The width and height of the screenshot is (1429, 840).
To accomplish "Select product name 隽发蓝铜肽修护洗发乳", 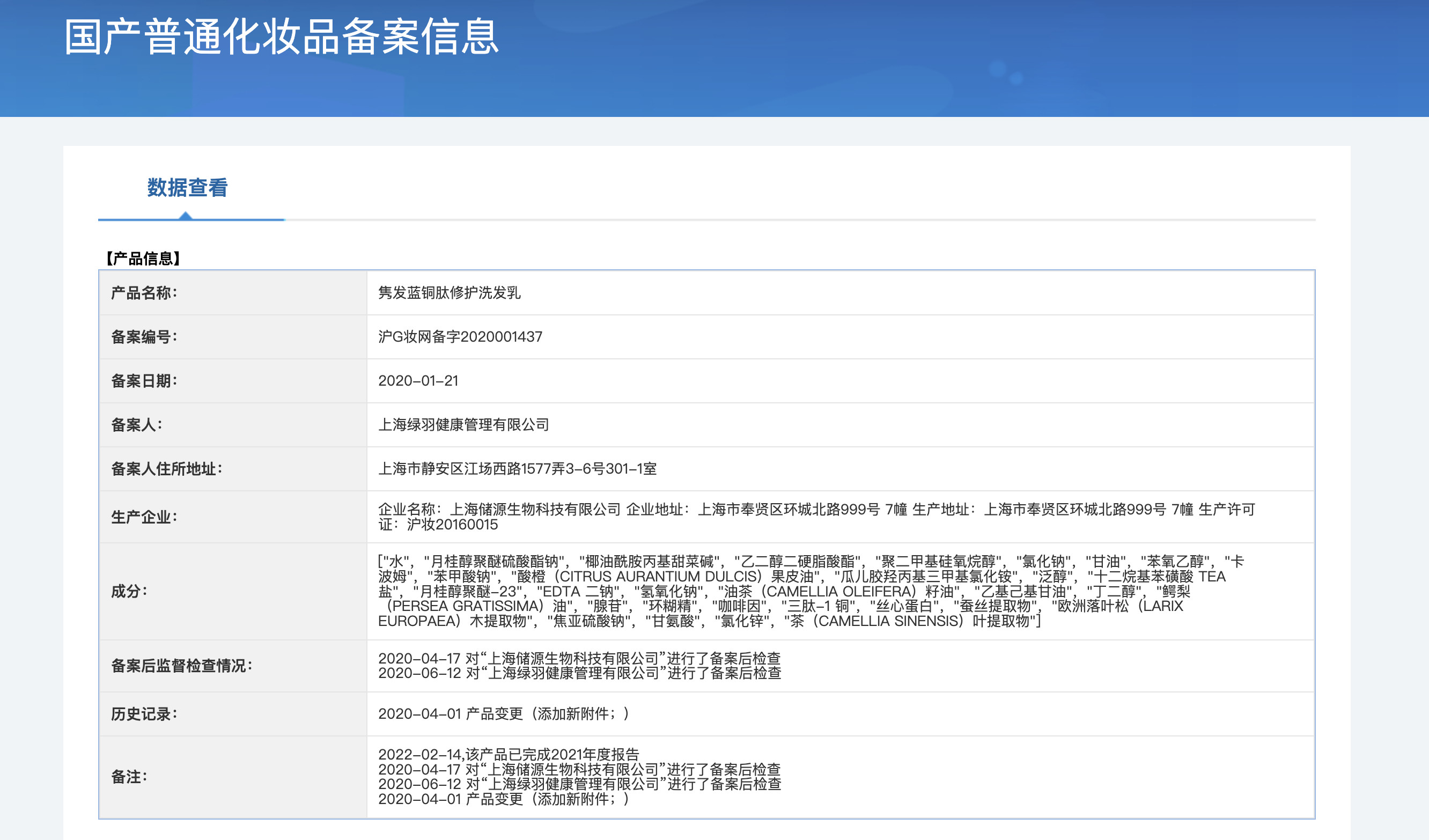I will (x=449, y=293).
